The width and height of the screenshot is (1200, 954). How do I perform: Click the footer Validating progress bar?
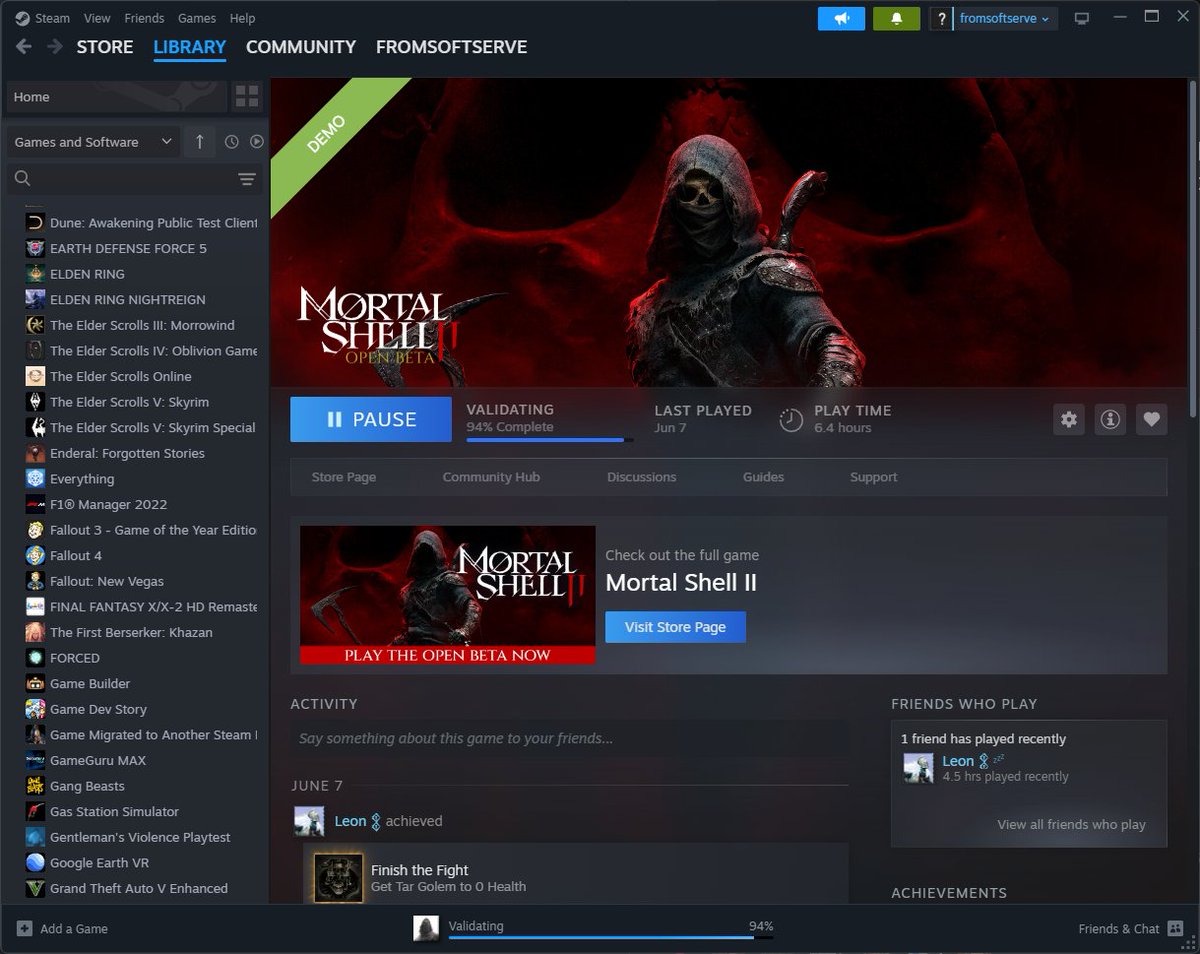(611, 938)
